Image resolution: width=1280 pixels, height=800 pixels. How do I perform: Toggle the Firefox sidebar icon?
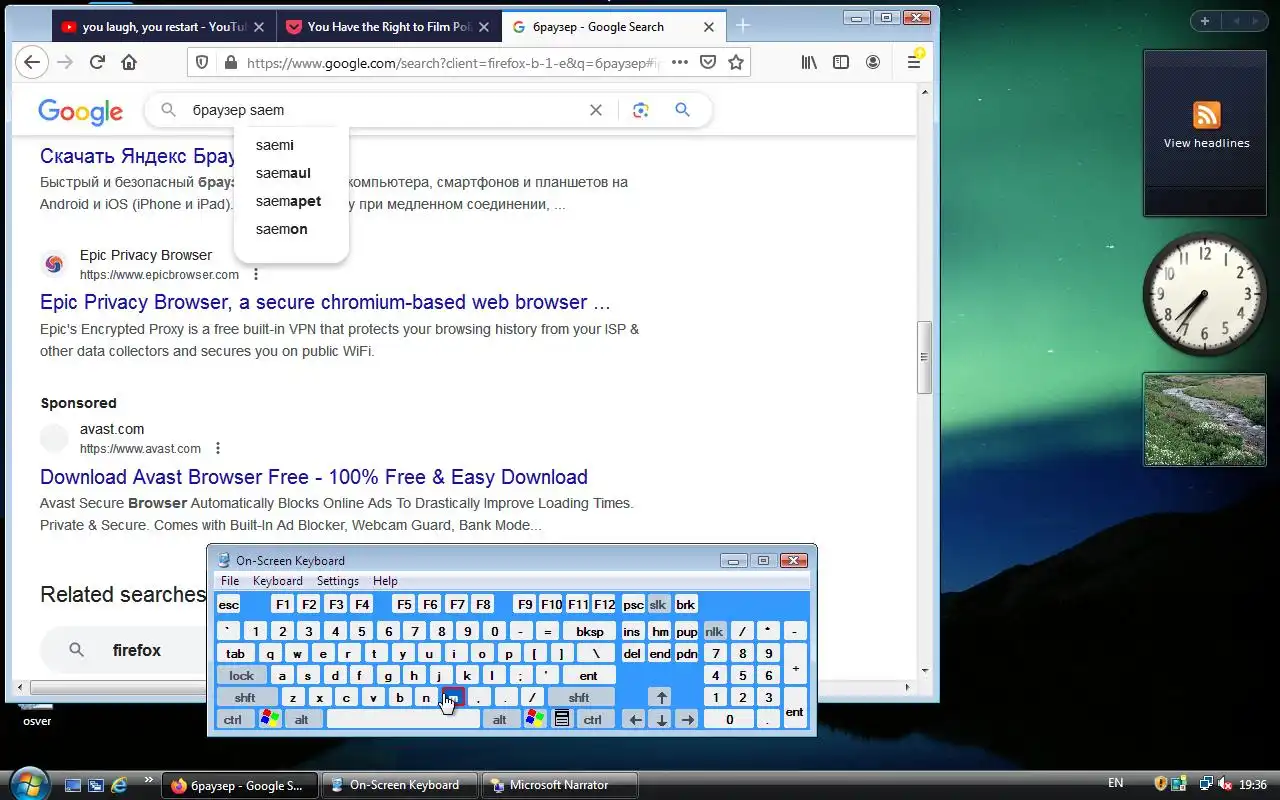(x=841, y=62)
